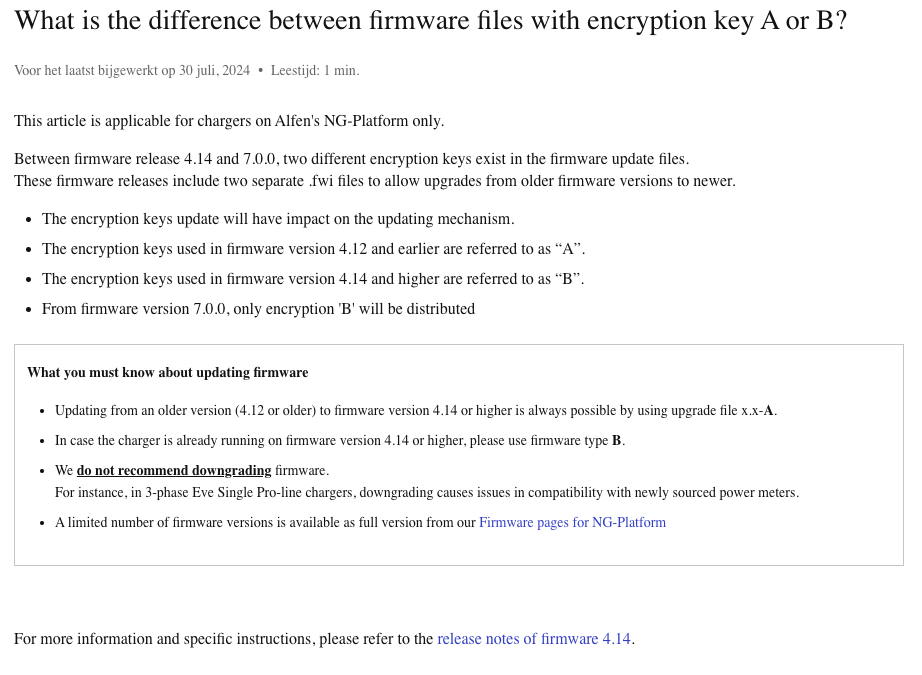Click the bullet describing encryption keys referred to as "A"
Image resolution: width=922 pixels, height=675 pixels.
(x=313, y=249)
